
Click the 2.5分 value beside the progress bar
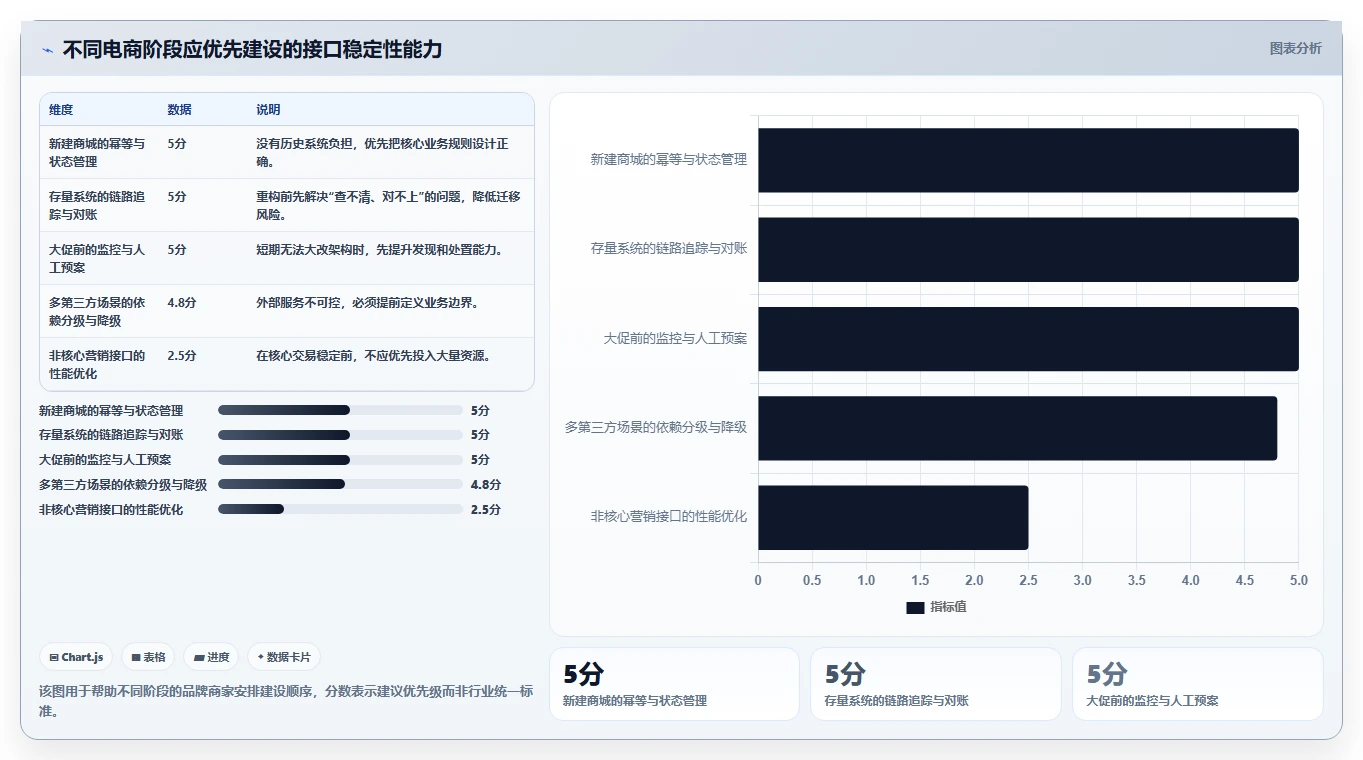tap(486, 509)
